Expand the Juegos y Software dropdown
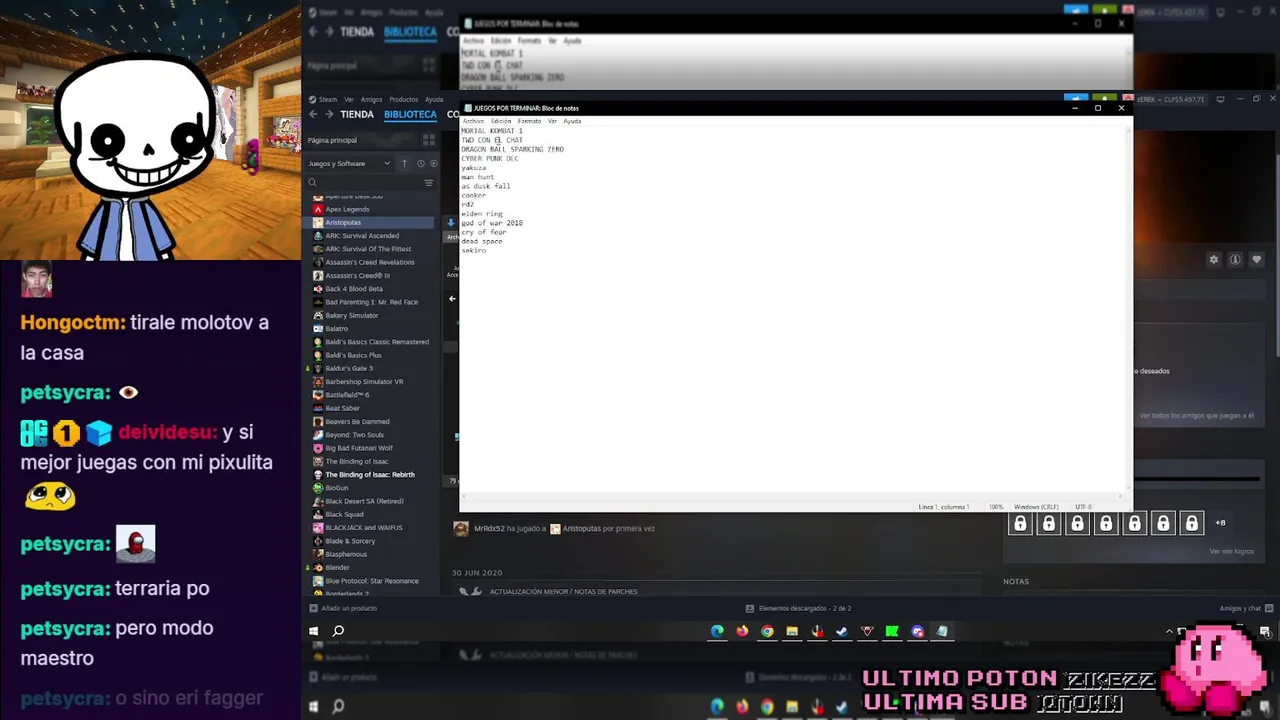Viewport: 1280px width, 720px height. tap(349, 164)
